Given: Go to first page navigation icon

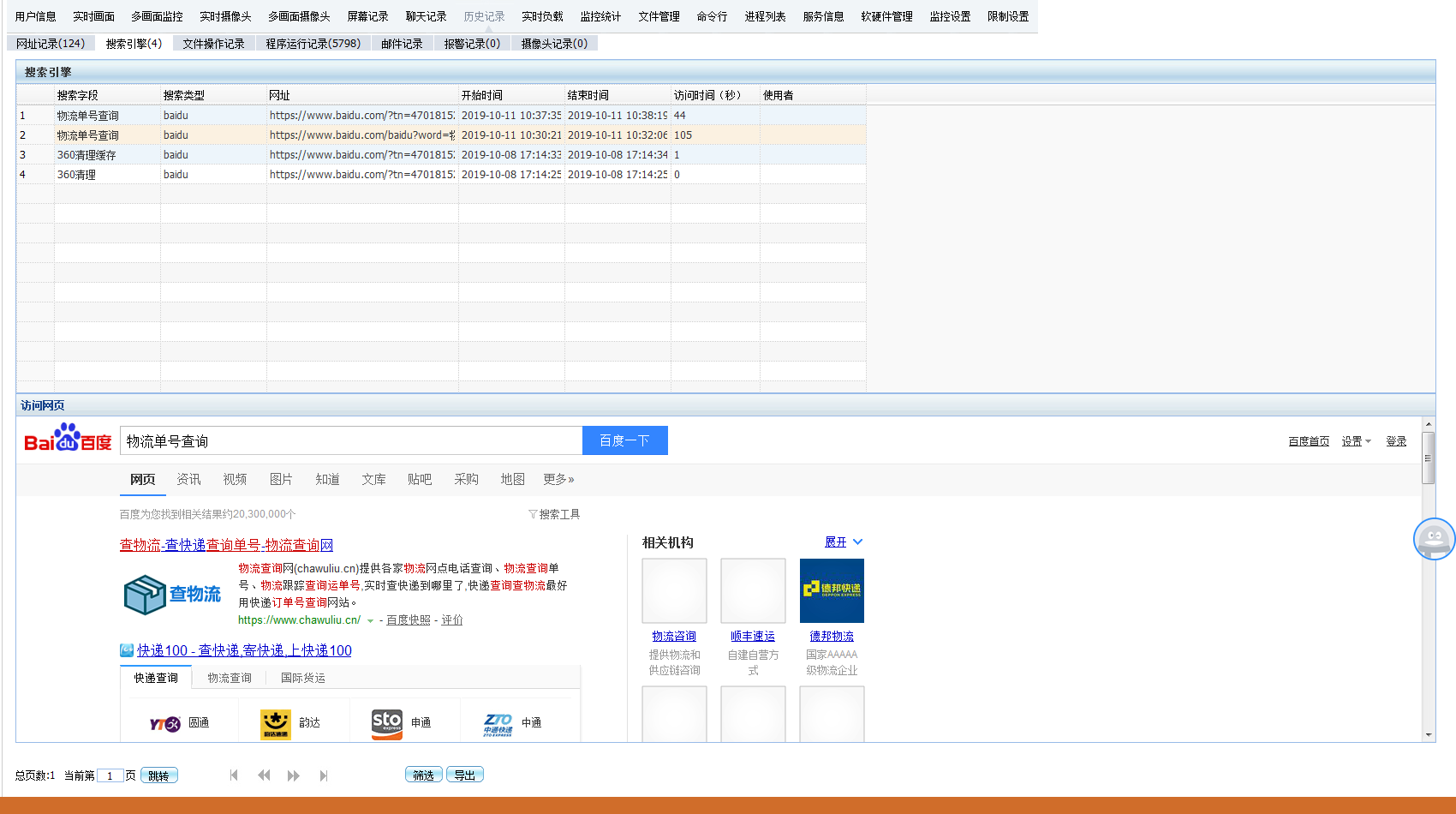Looking at the screenshot, I should coord(234,775).
